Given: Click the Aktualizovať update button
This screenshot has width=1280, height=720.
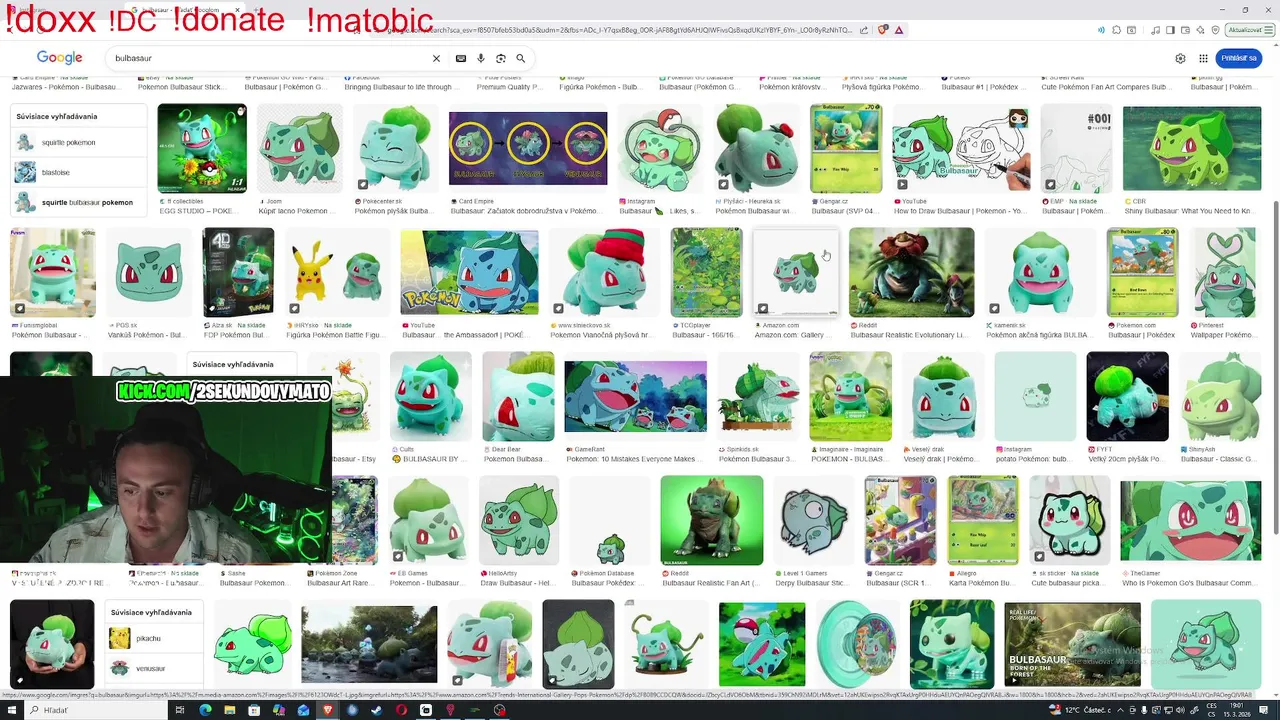Looking at the screenshot, I should (1249, 30).
